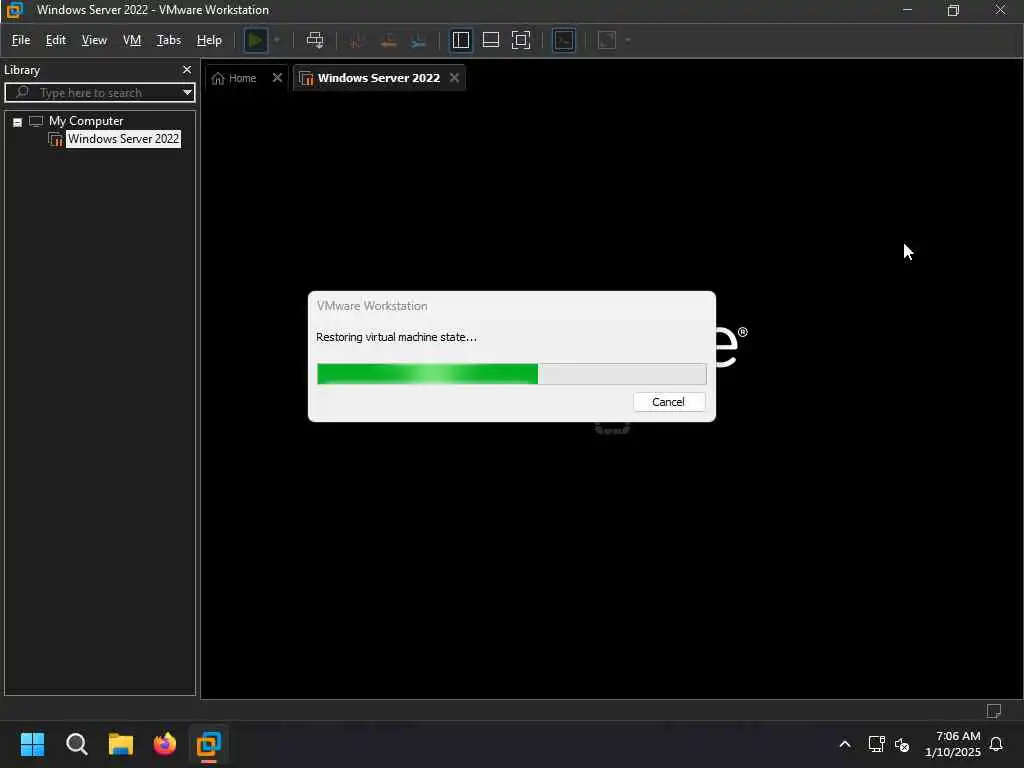Close the Library panel
This screenshot has width=1024, height=768.
187,70
